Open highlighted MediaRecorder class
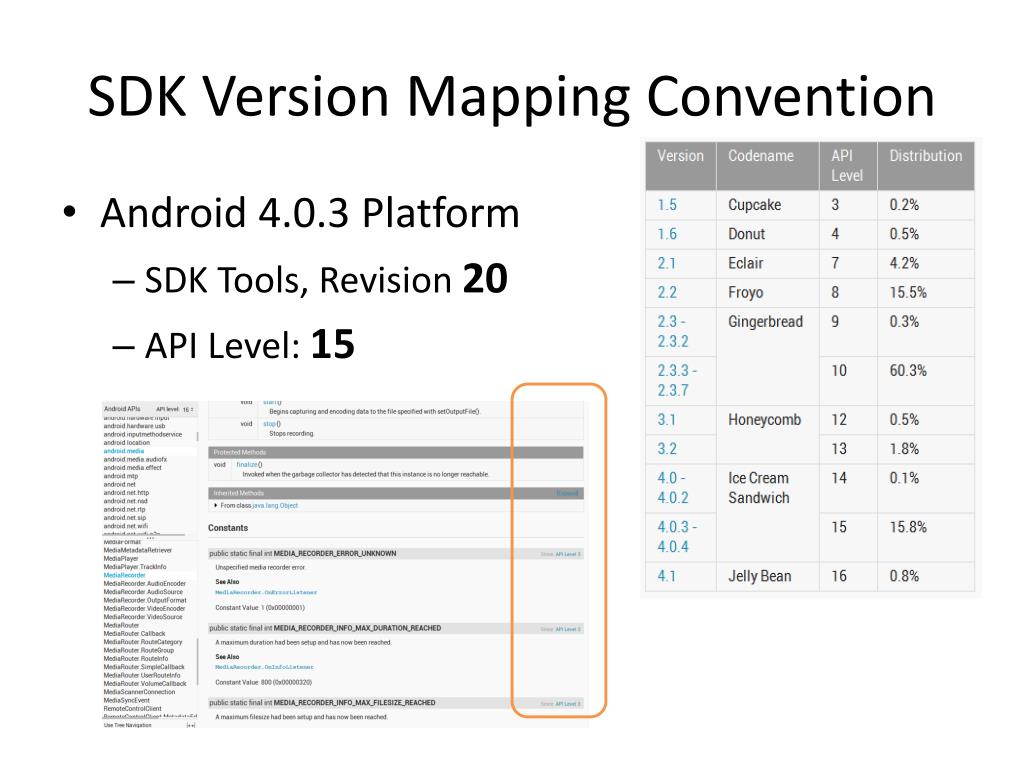The height and width of the screenshot is (768, 1024). pos(124,575)
